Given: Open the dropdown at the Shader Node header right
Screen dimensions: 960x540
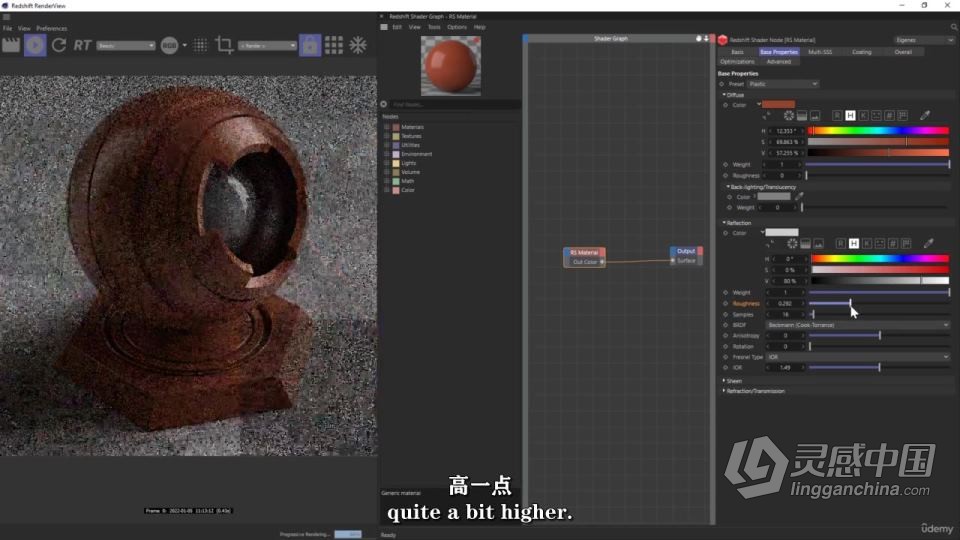Looking at the screenshot, I should (924, 40).
